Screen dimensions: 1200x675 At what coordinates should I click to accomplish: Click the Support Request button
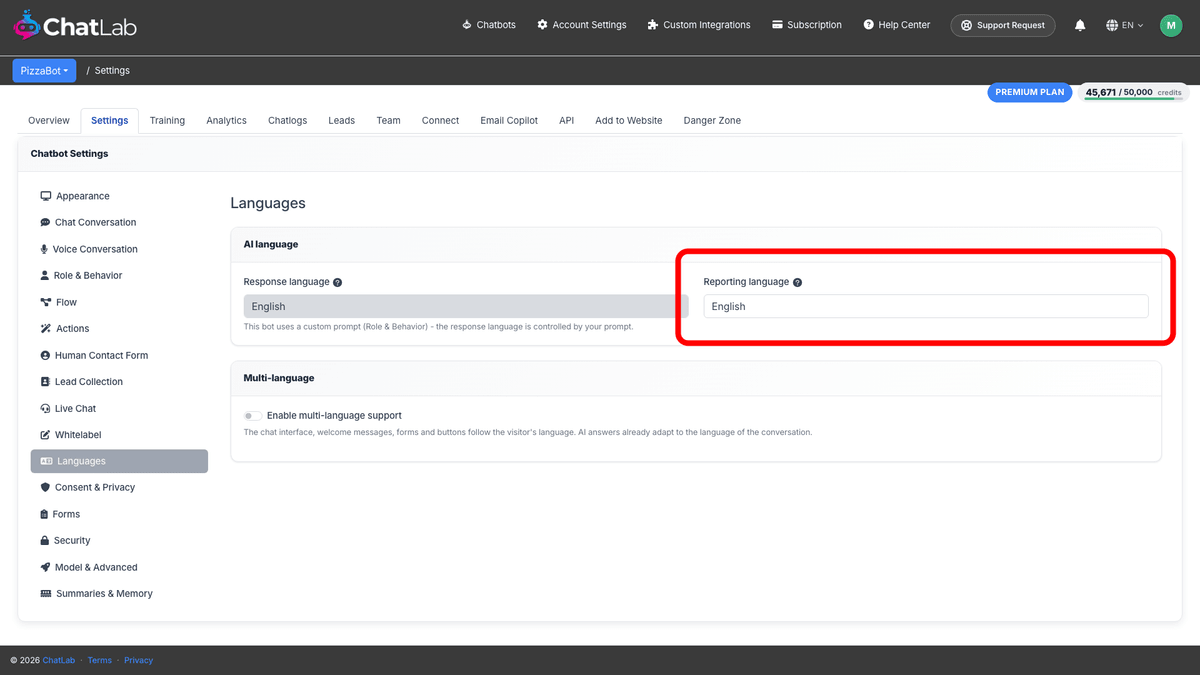pyautogui.click(x=1003, y=25)
